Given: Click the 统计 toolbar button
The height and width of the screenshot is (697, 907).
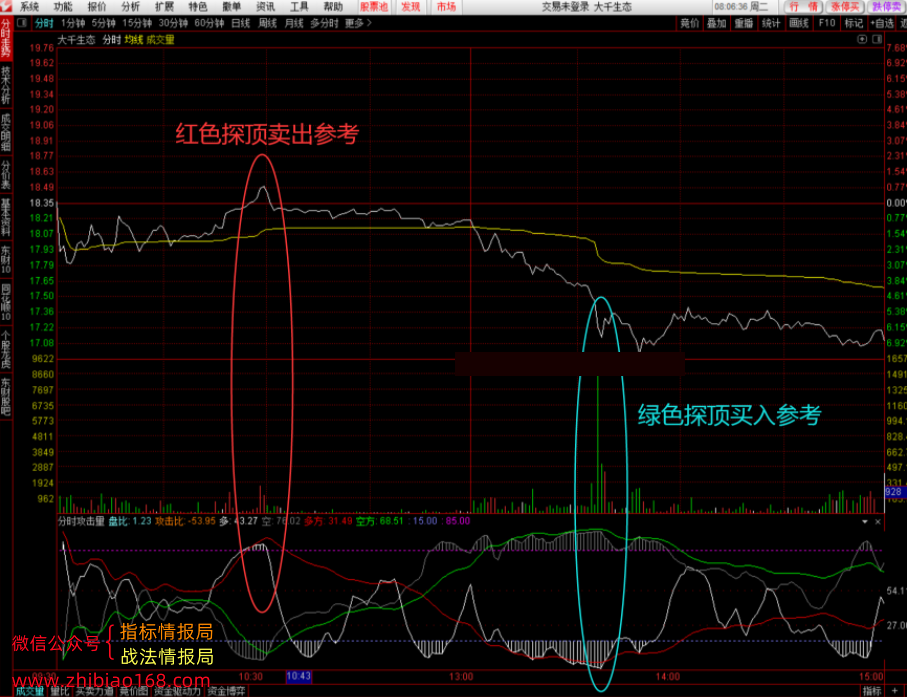Looking at the screenshot, I should pyautogui.click(x=770, y=23).
